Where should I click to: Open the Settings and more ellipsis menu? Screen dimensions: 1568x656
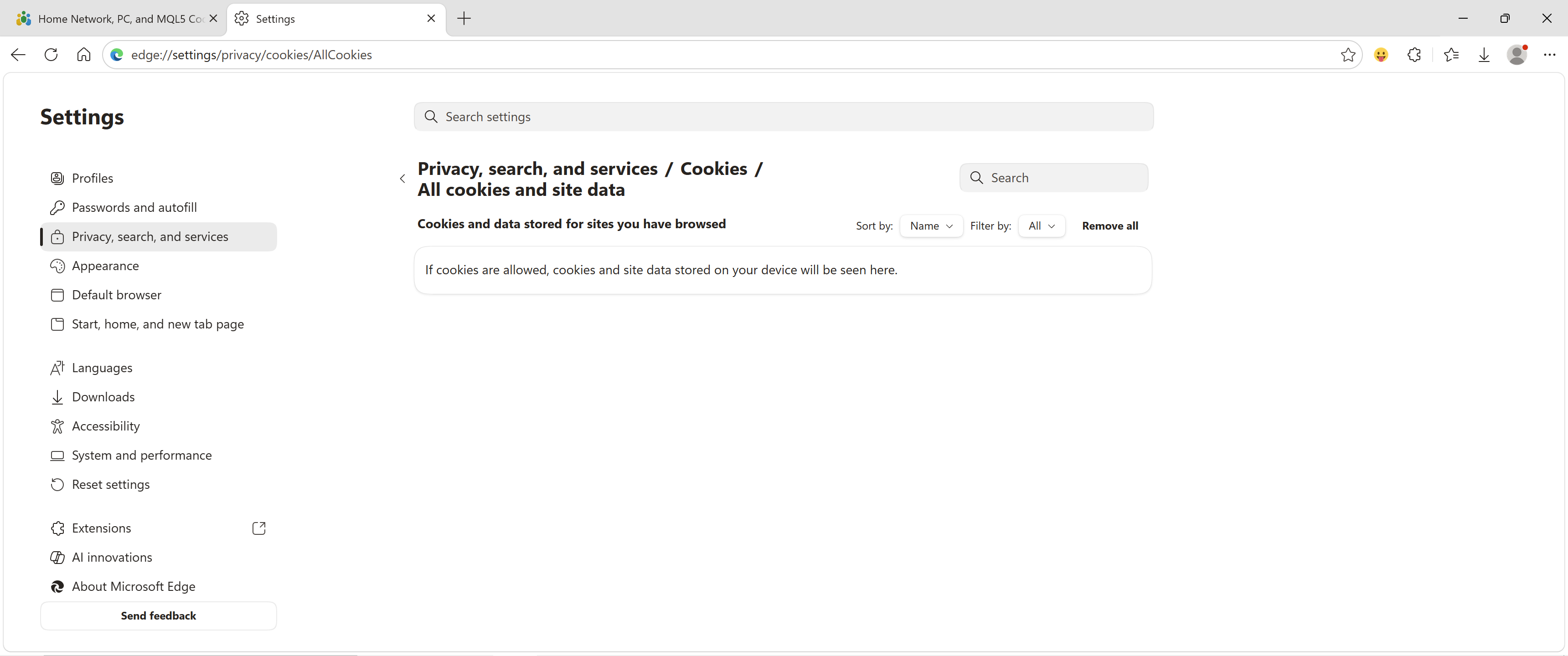pyautogui.click(x=1549, y=55)
